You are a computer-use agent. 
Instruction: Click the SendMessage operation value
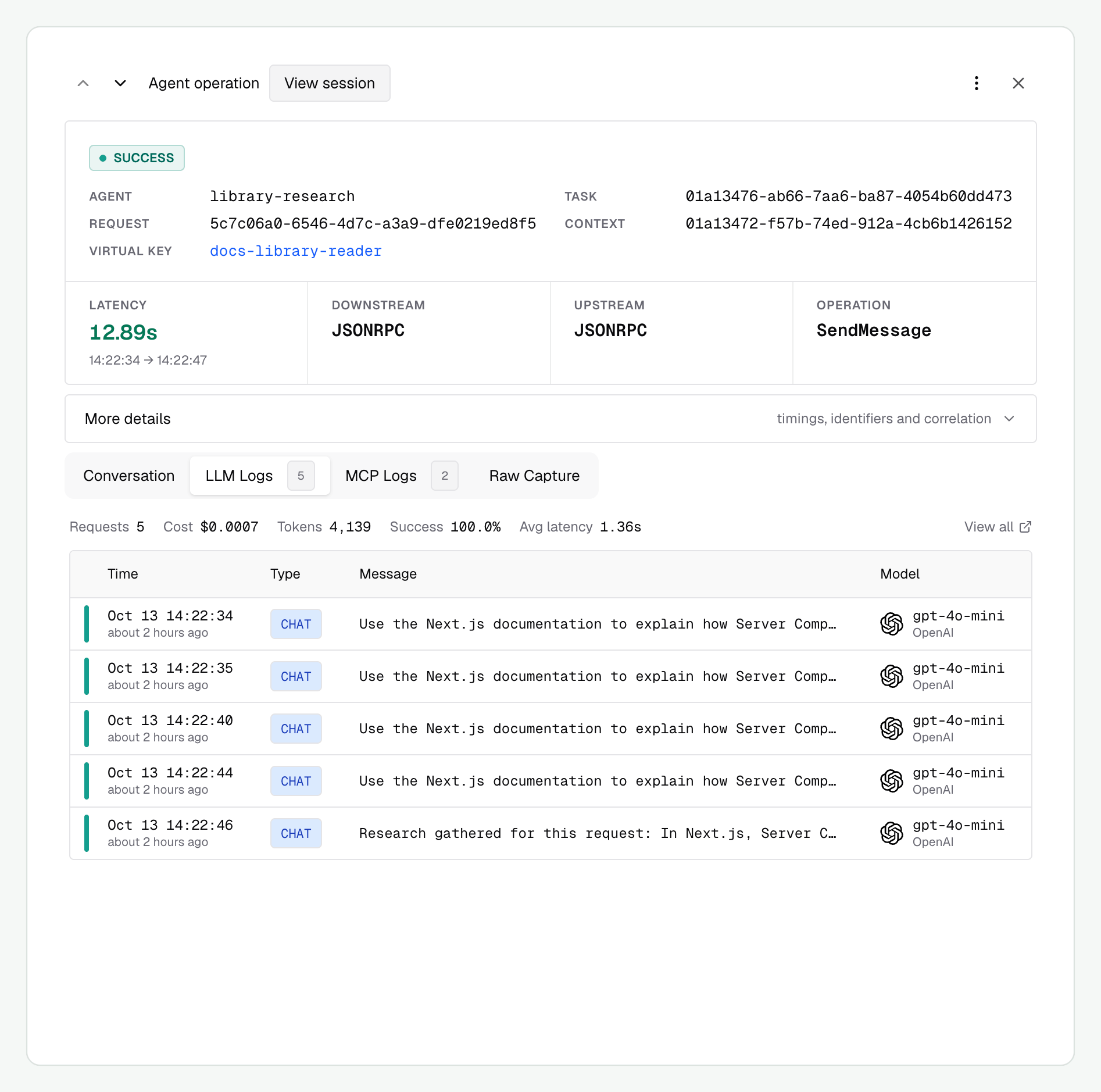(874, 330)
